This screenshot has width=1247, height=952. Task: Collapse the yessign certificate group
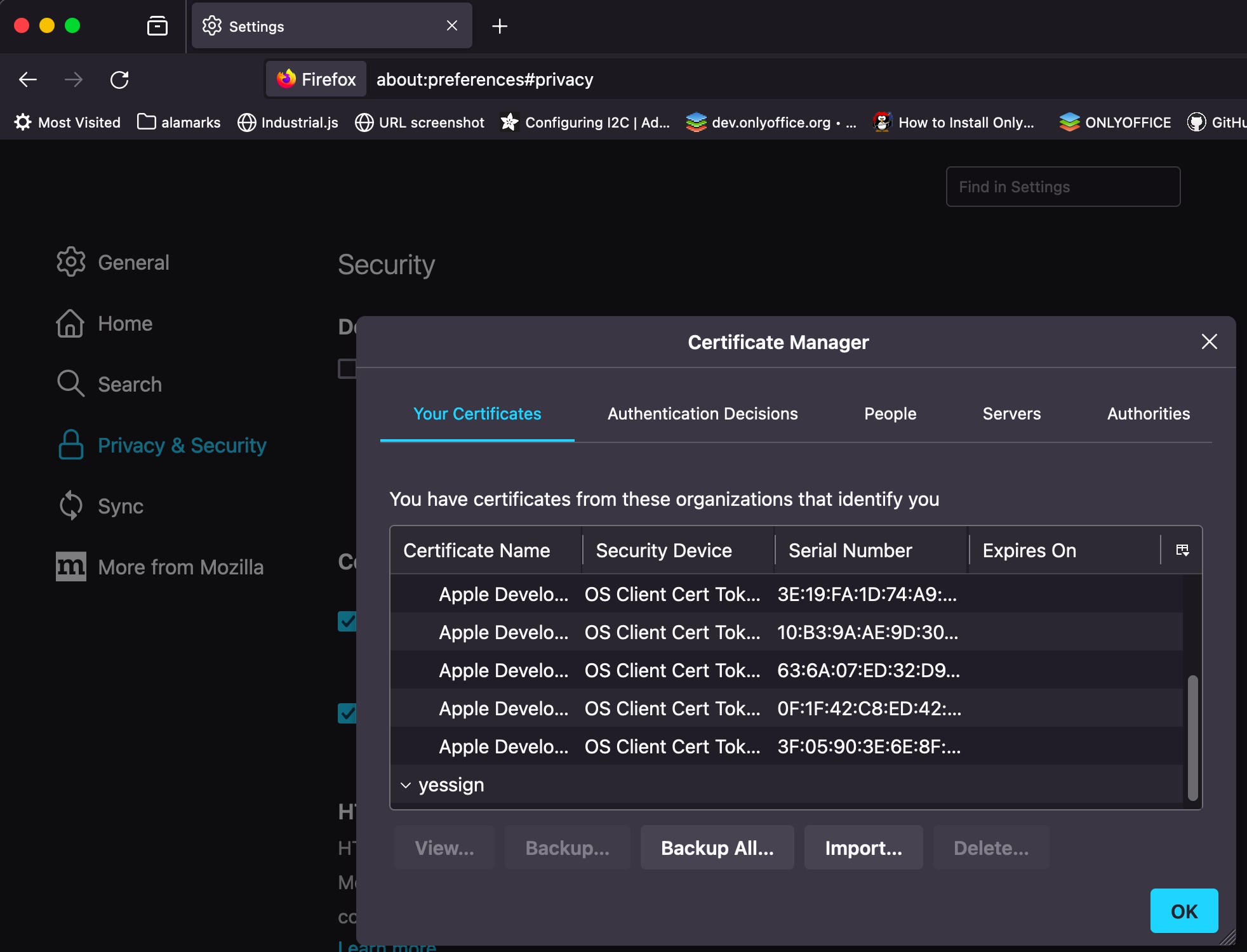(x=406, y=786)
